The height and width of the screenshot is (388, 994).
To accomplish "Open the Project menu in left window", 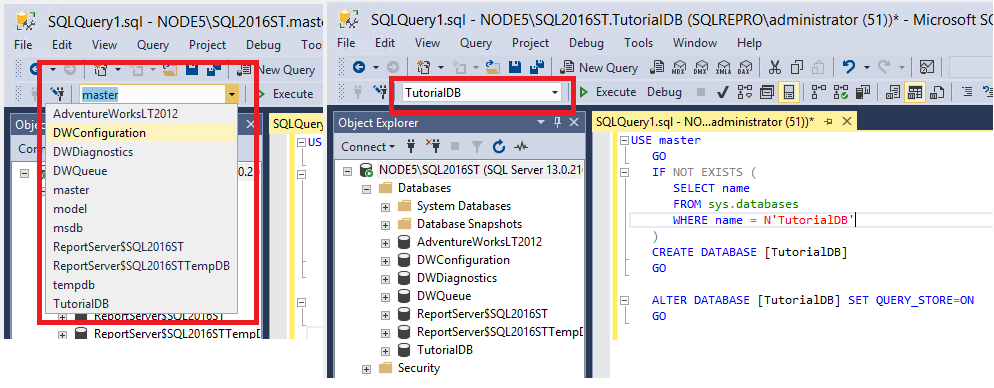I will (207, 44).
